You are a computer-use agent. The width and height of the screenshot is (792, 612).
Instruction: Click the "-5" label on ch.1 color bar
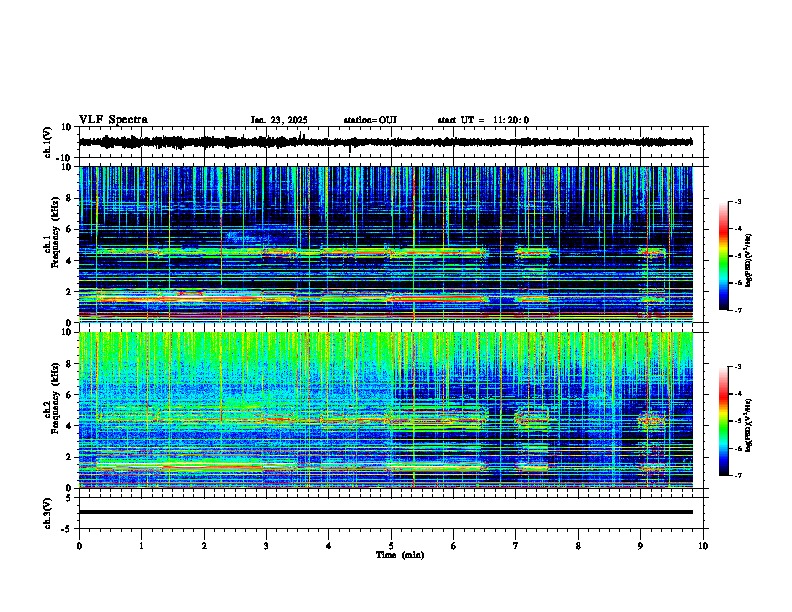[x=737, y=256]
